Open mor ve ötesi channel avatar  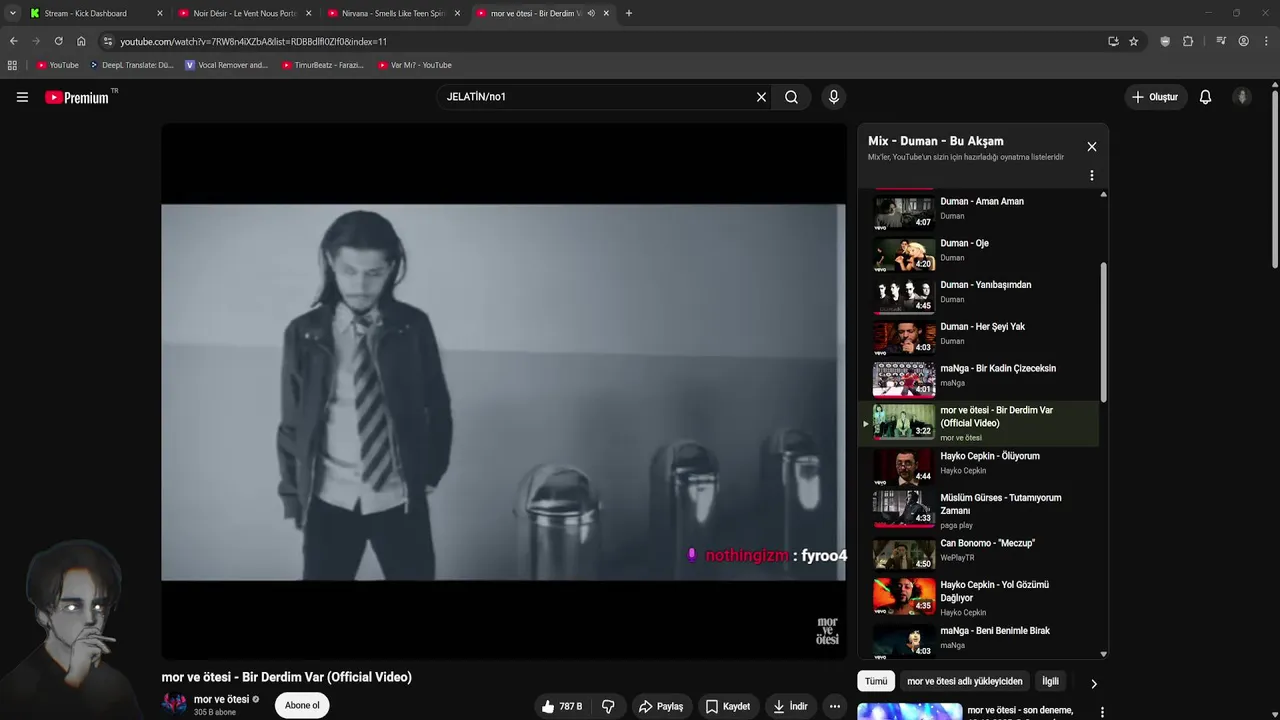[174, 704]
